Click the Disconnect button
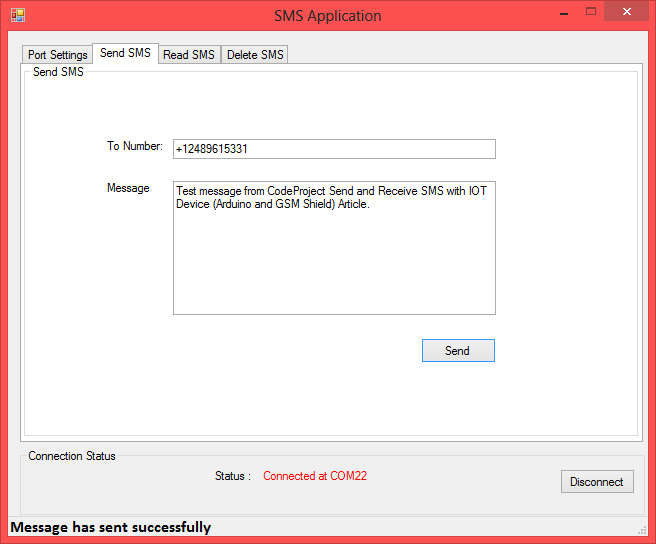The height and width of the screenshot is (545, 656). click(x=597, y=482)
